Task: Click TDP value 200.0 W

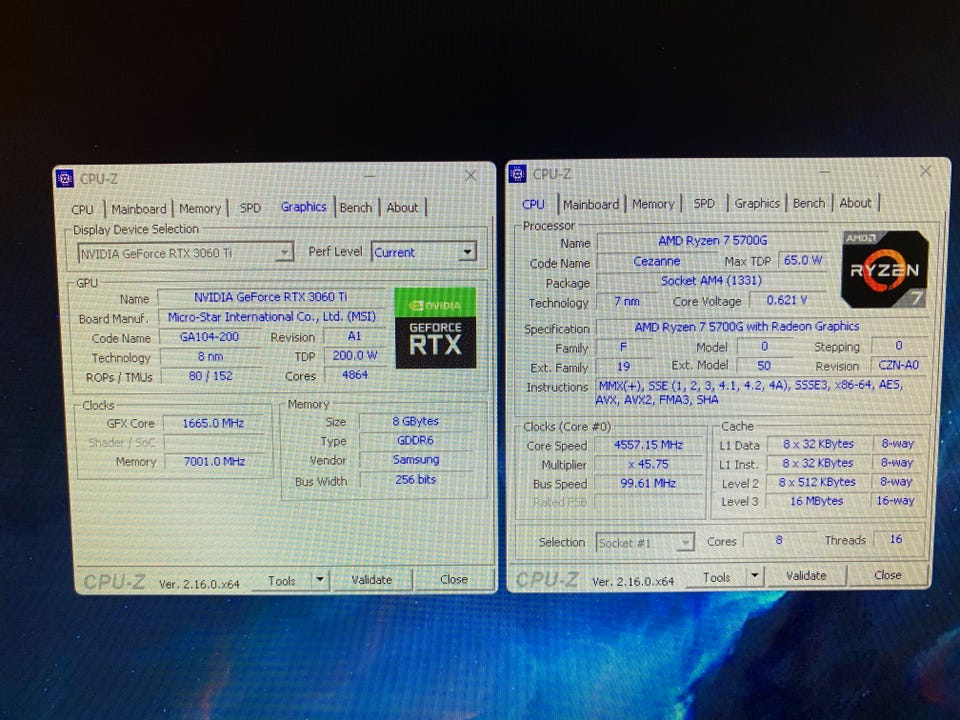Action: [355, 355]
